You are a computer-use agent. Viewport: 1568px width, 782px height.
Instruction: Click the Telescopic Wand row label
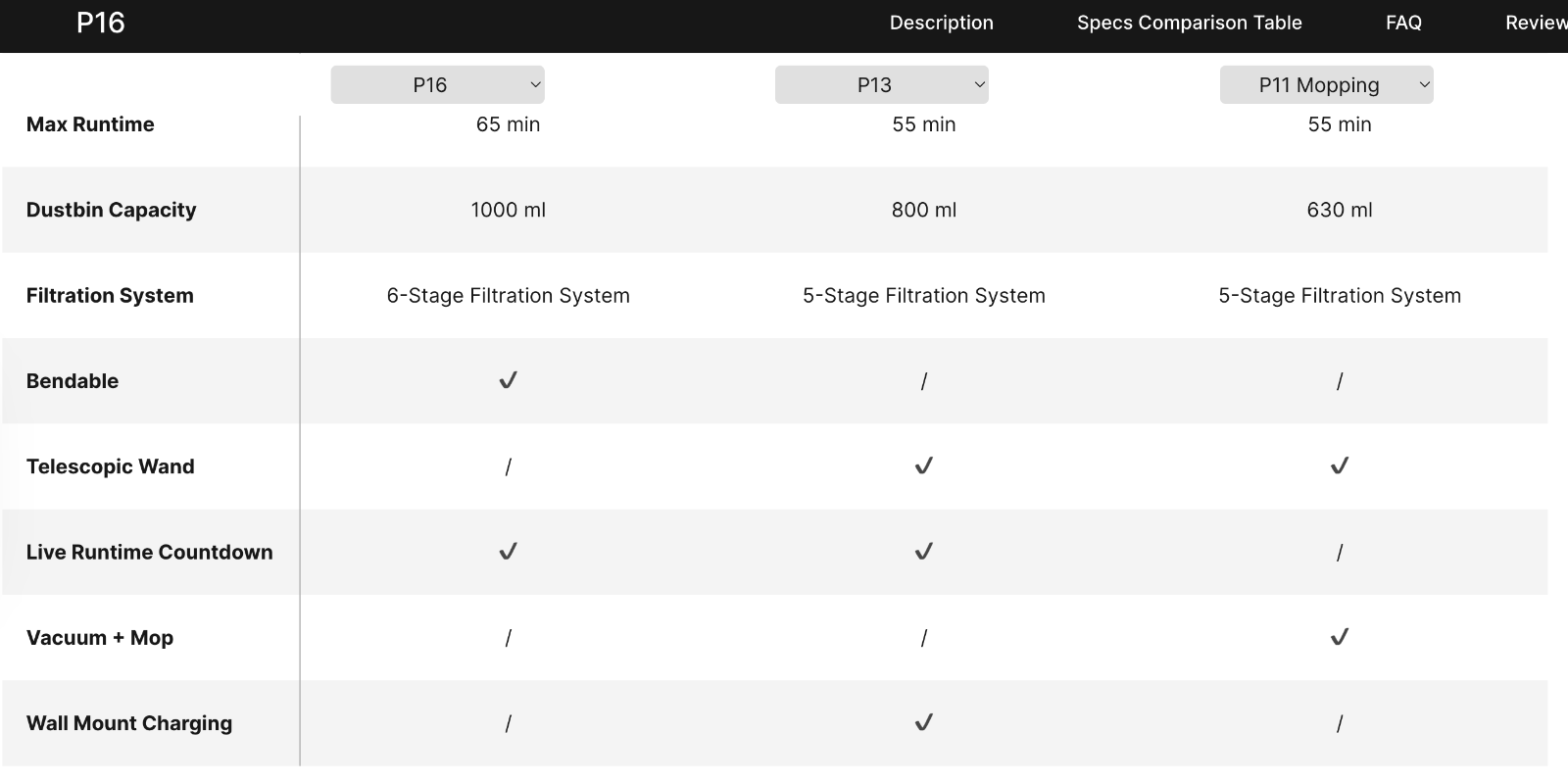pyautogui.click(x=111, y=466)
